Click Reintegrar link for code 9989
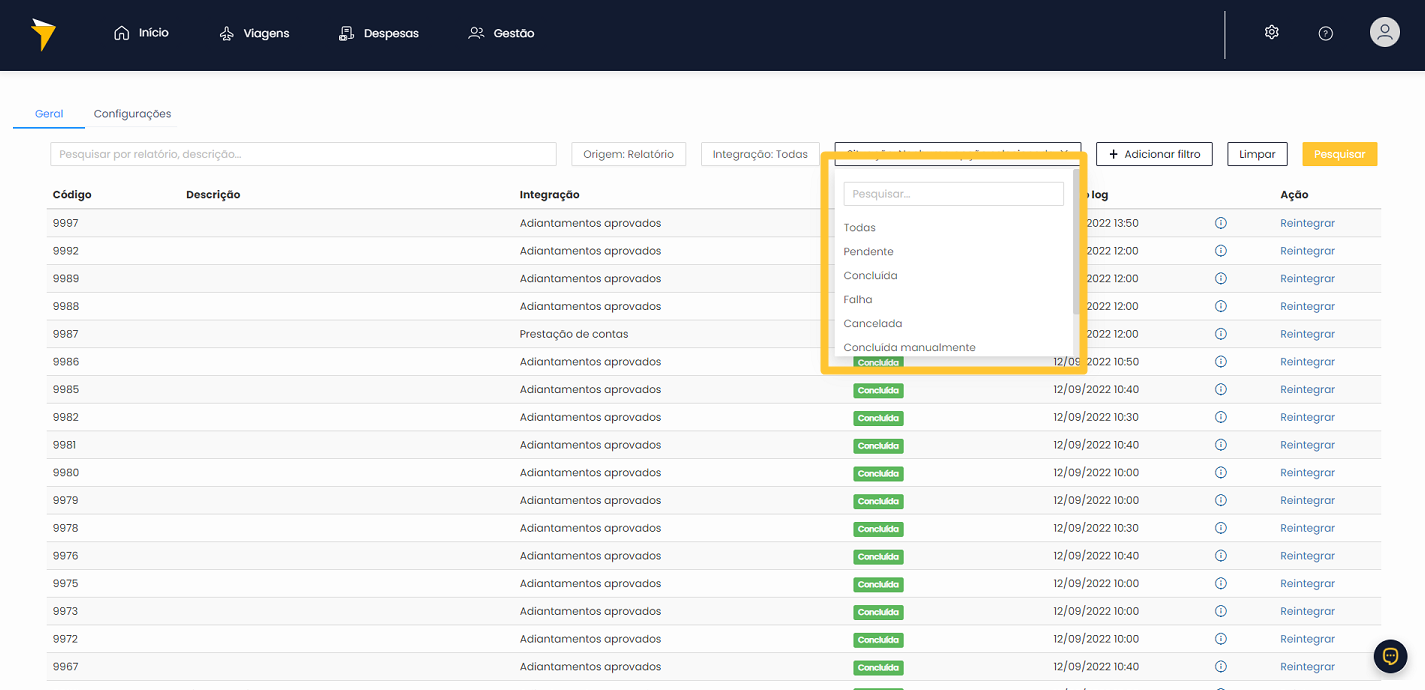The image size is (1425, 690). coord(1307,278)
